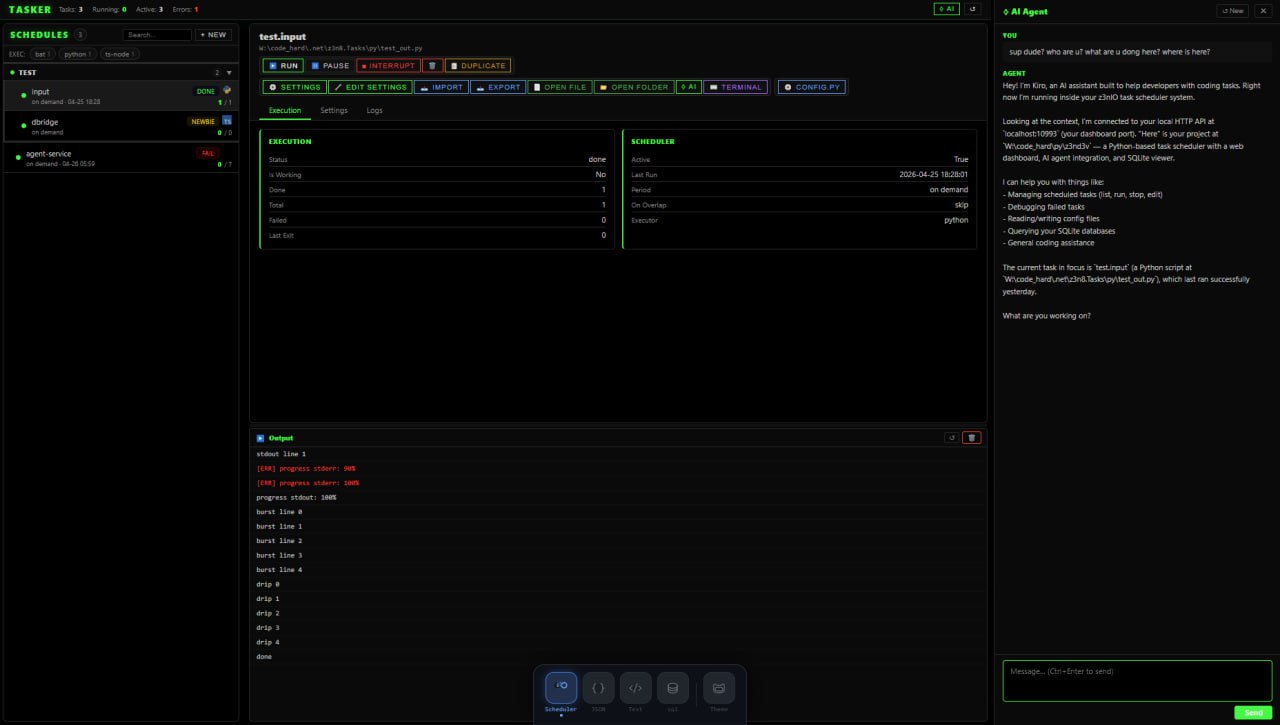Send the AI message
This screenshot has height=725, width=1280.
(x=1253, y=712)
